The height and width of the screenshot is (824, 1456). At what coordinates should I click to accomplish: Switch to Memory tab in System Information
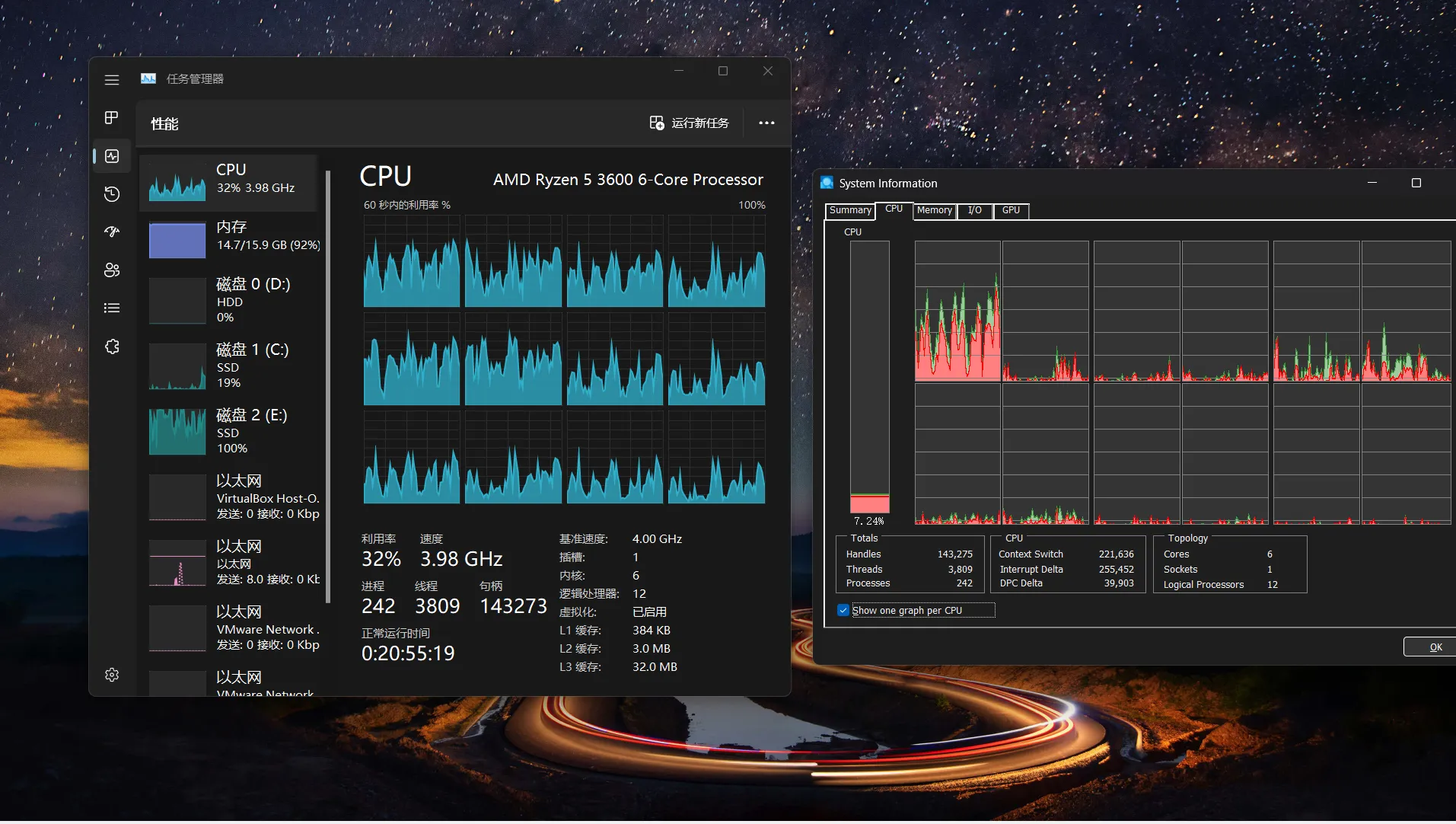pyautogui.click(x=934, y=211)
